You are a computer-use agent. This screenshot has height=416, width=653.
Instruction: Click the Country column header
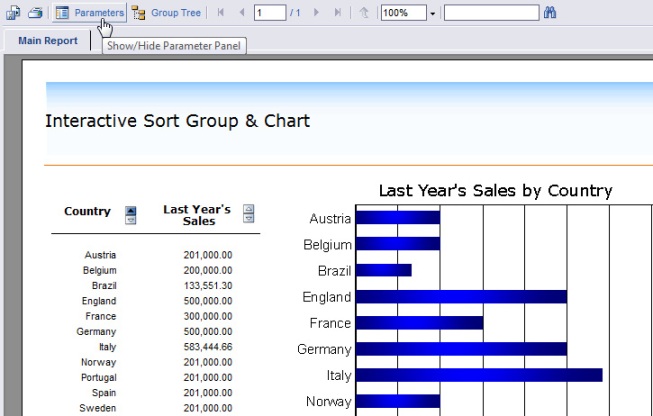[87, 212]
